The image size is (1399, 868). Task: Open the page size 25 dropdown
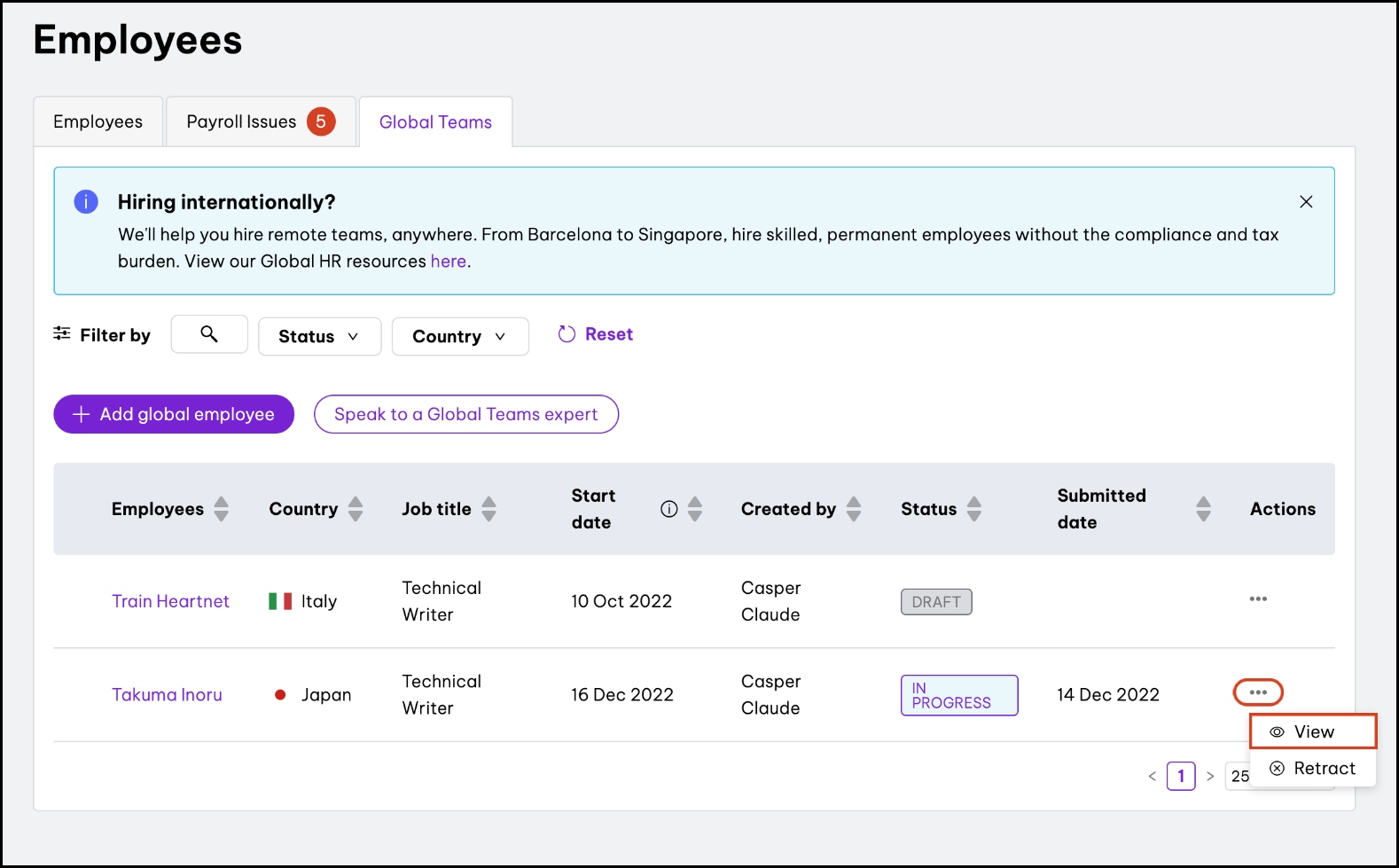(1239, 777)
